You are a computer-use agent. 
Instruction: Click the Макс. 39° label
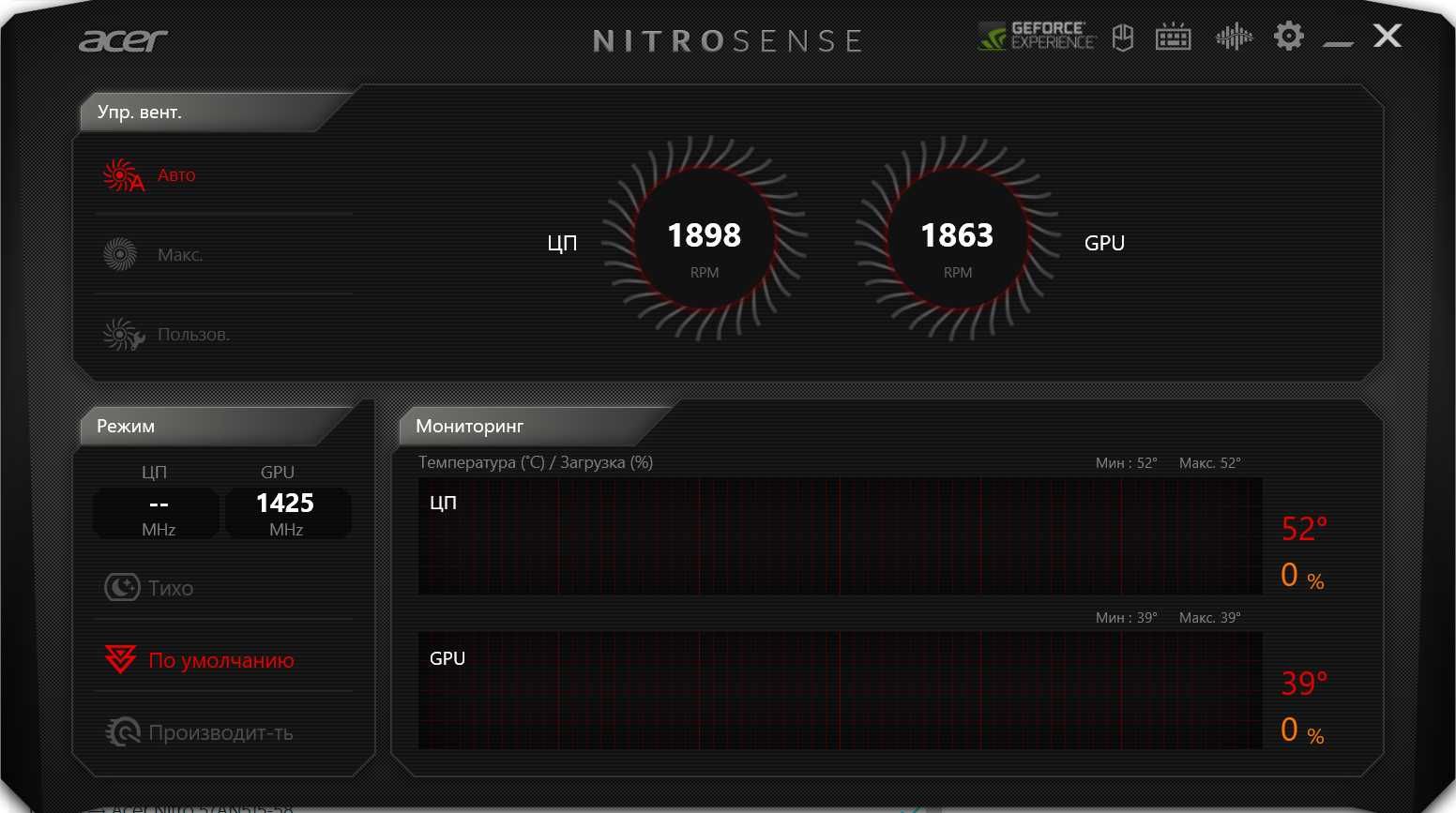pyautogui.click(x=1209, y=618)
